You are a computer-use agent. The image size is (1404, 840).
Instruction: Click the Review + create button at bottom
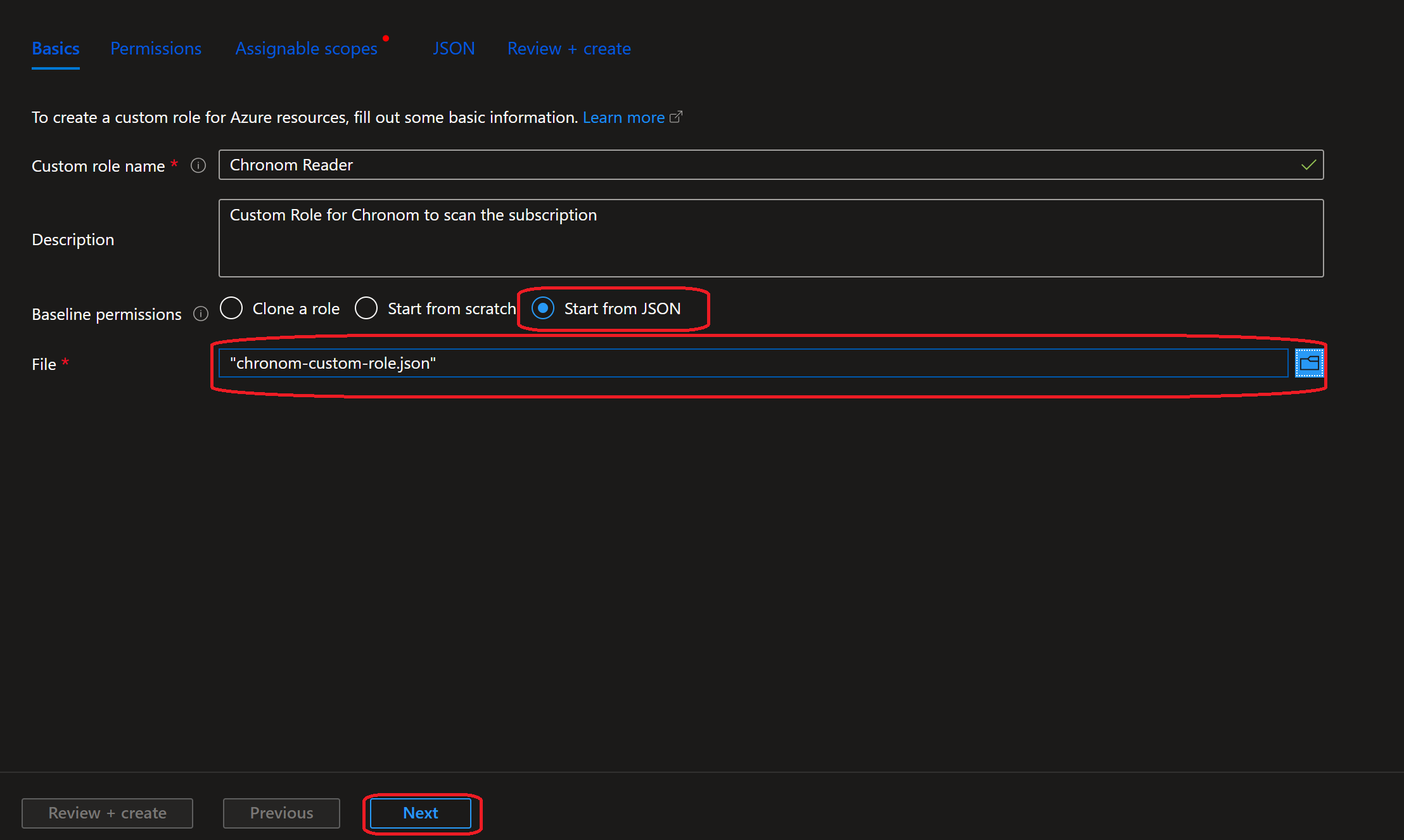(106, 813)
